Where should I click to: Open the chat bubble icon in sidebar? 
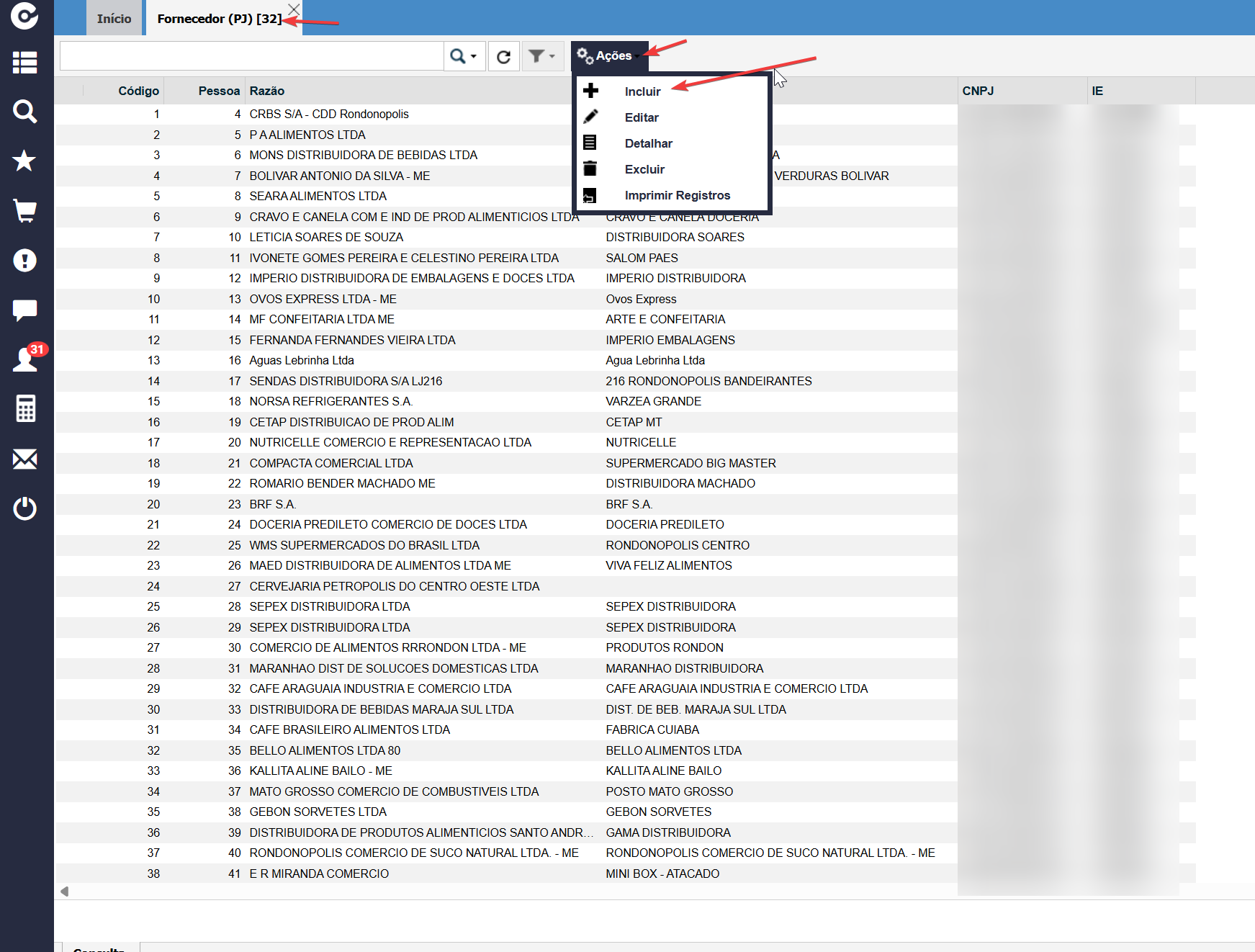pyautogui.click(x=25, y=310)
